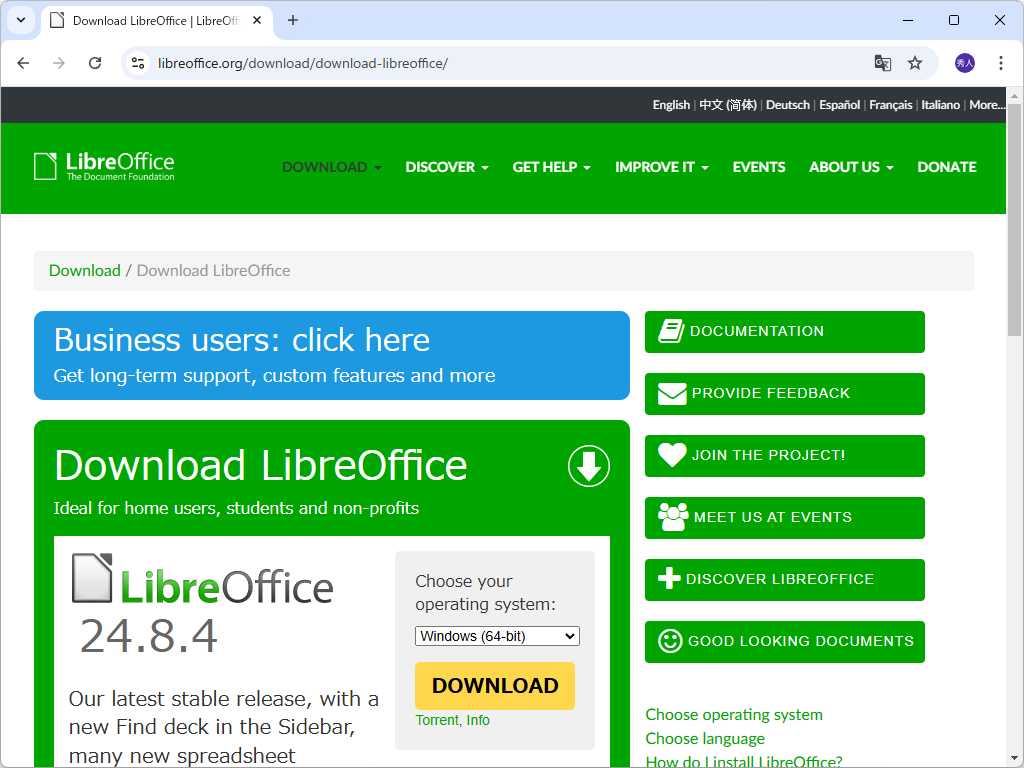Click the people icon on Meet Us at Events
The width and height of the screenshot is (1024, 768).
coord(671,517)
